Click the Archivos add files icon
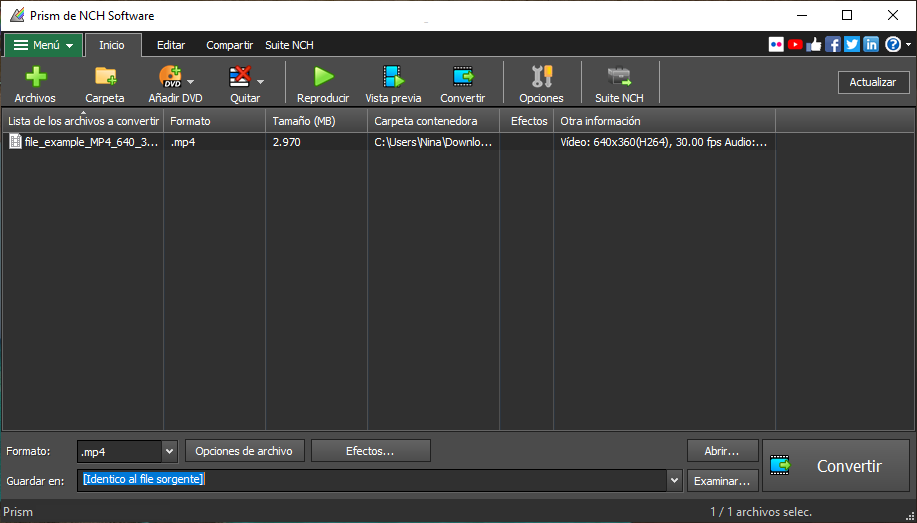 tap(36, 77)
